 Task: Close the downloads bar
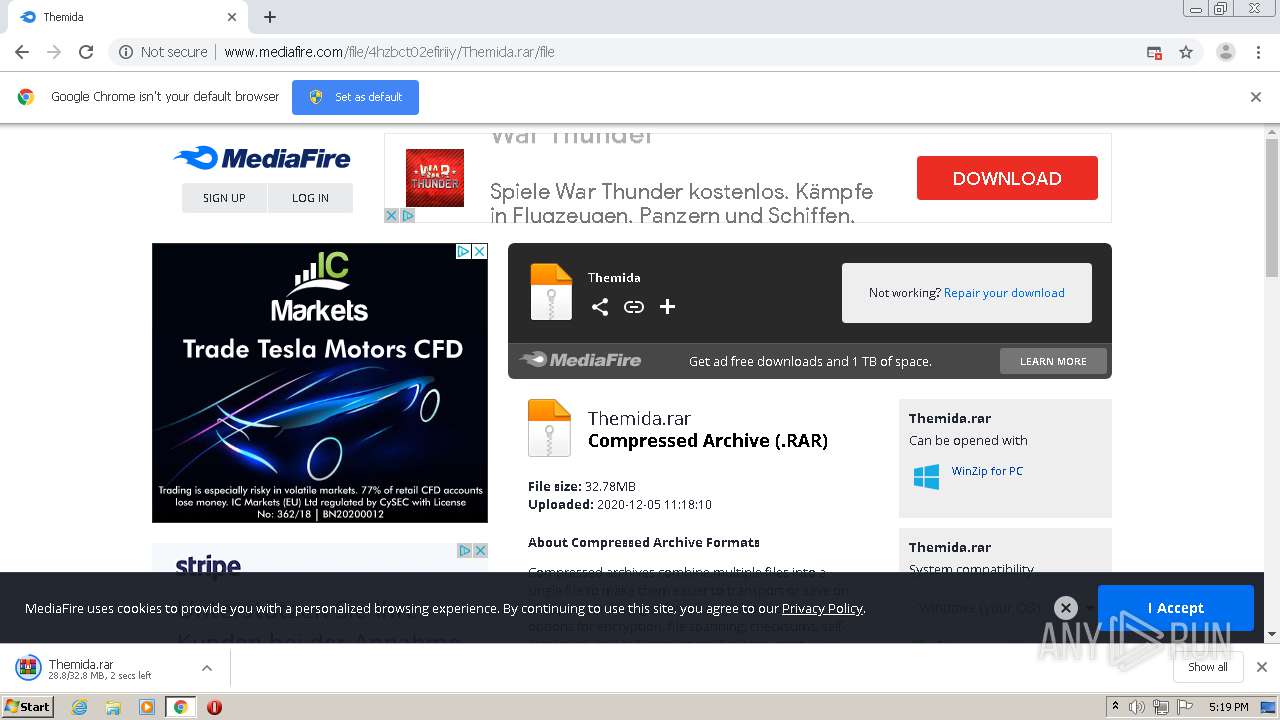(1261, 667)
